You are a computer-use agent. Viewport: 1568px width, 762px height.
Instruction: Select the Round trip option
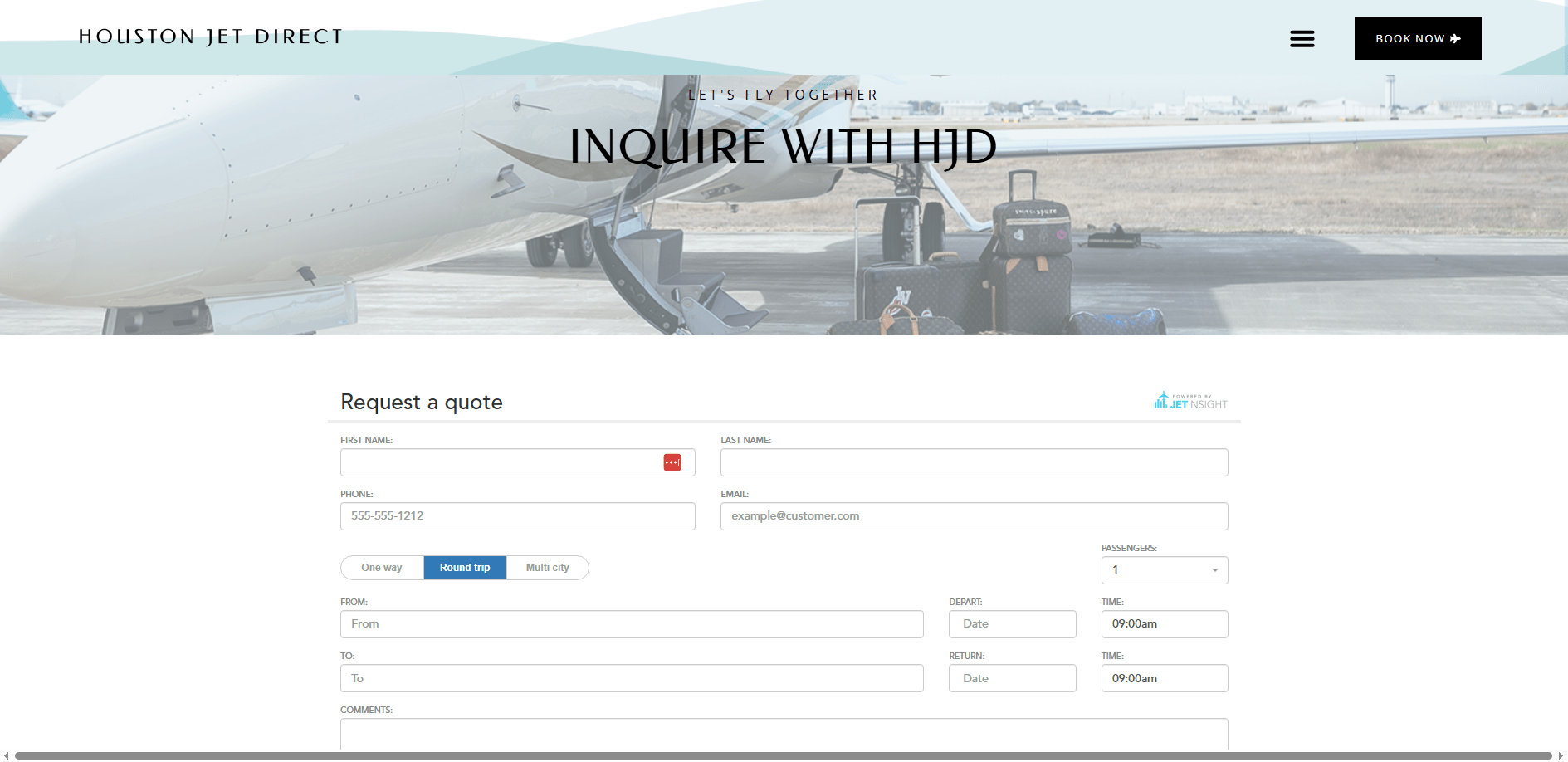[x=465, y=568]
